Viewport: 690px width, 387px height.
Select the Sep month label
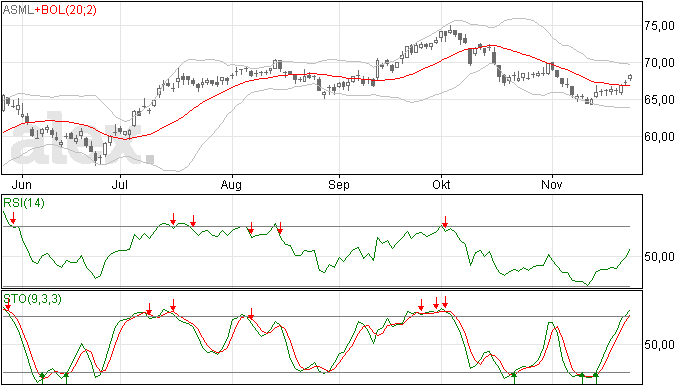coord(339,185)
